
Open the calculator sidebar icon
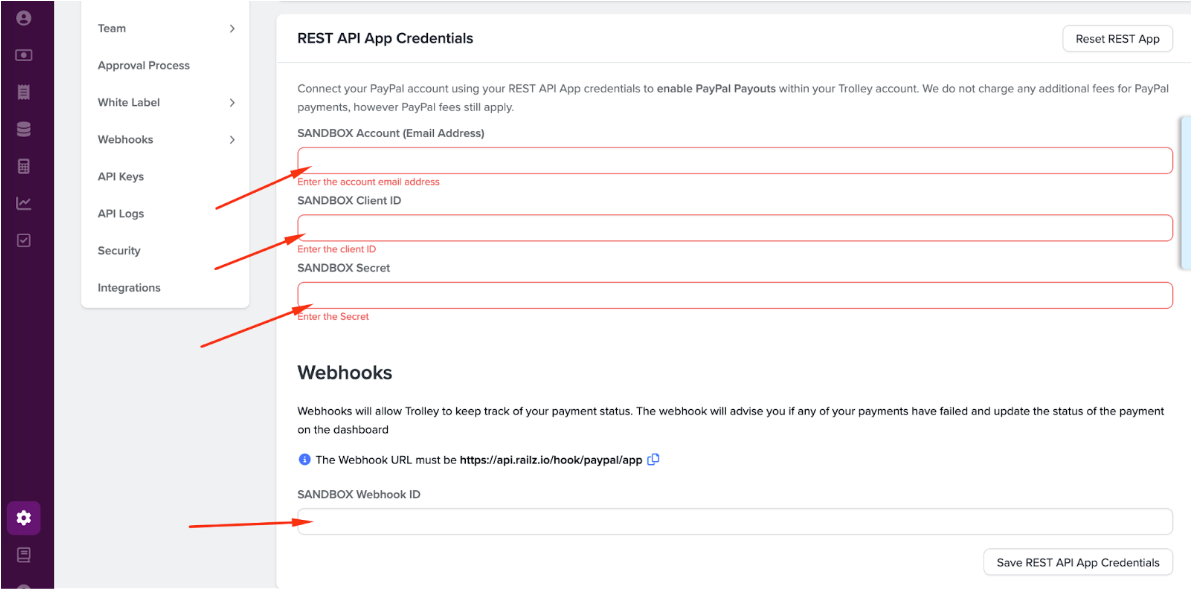24,166
